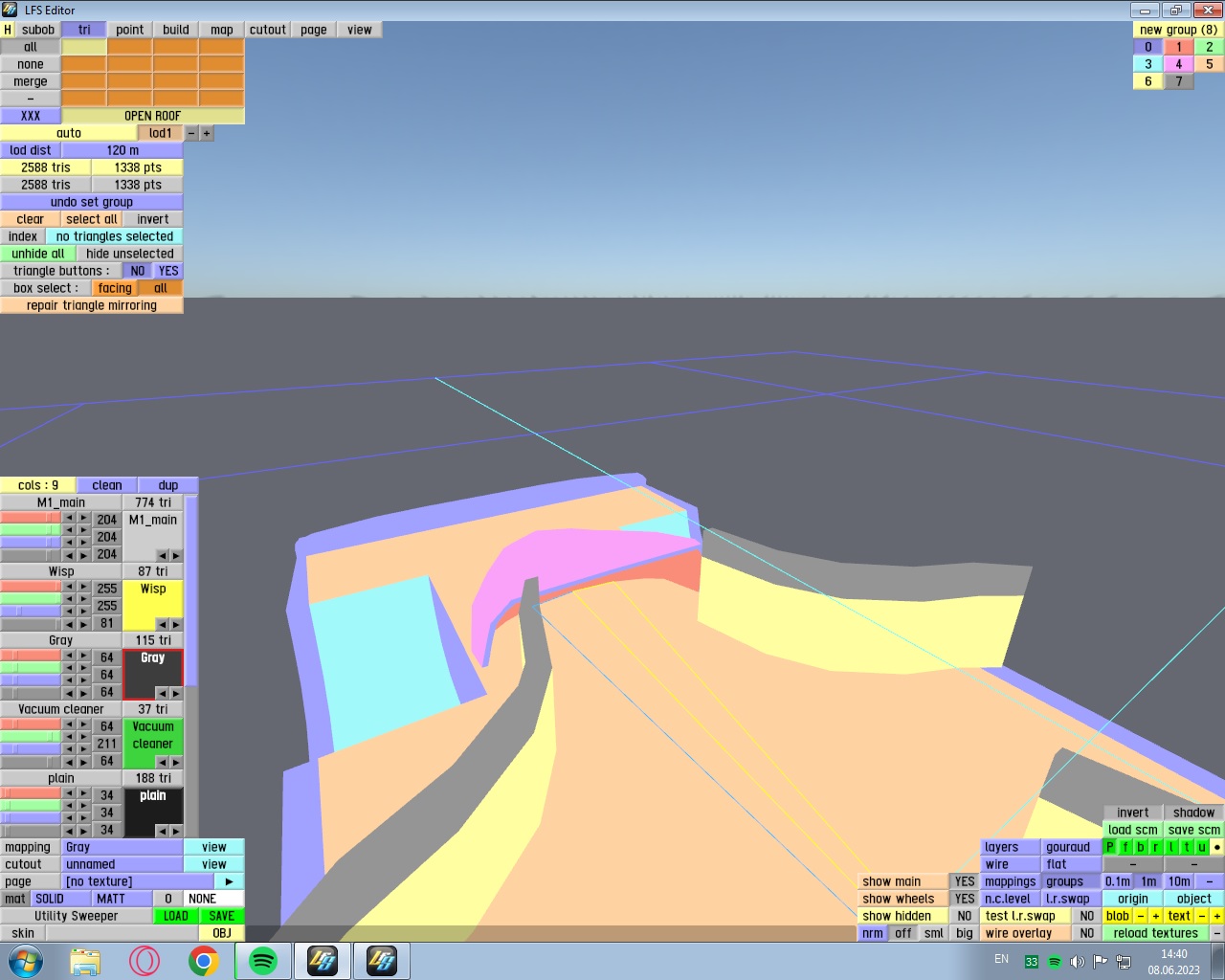This screenshot has width=1225, height=980.
Task: Select the pink group 4 swatch
Action: tap(1179, 64)
